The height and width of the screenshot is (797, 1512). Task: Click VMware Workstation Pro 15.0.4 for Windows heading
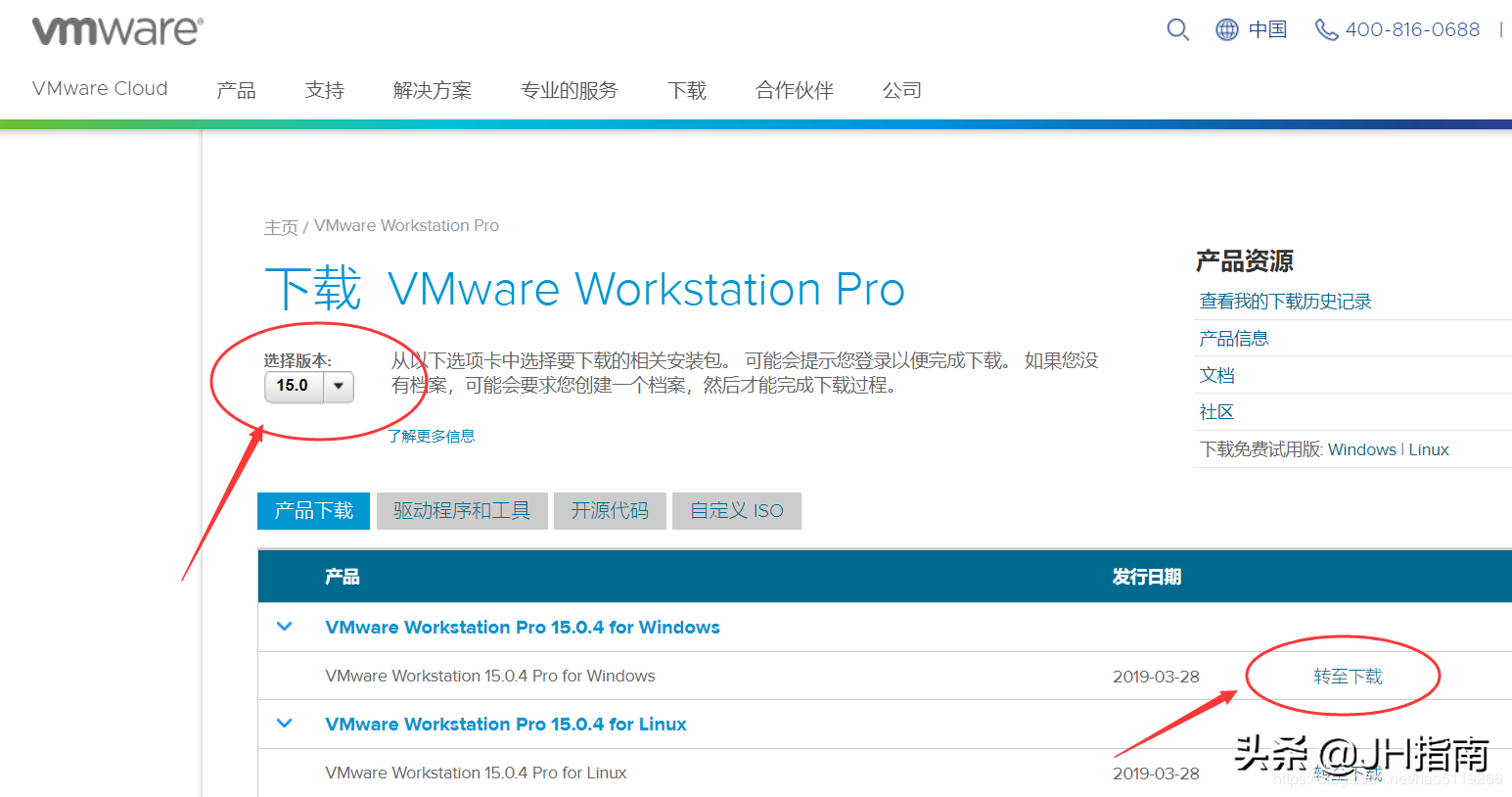pos(523,627)
